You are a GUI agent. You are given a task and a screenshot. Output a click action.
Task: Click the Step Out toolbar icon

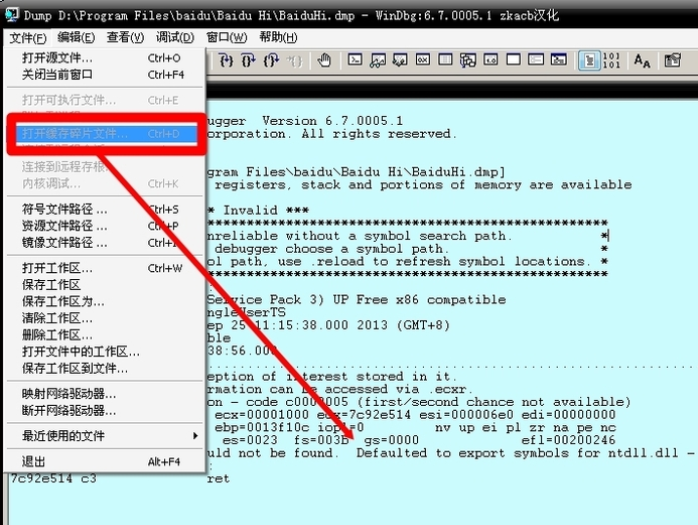pyautogui.click(x=270, y=61)
